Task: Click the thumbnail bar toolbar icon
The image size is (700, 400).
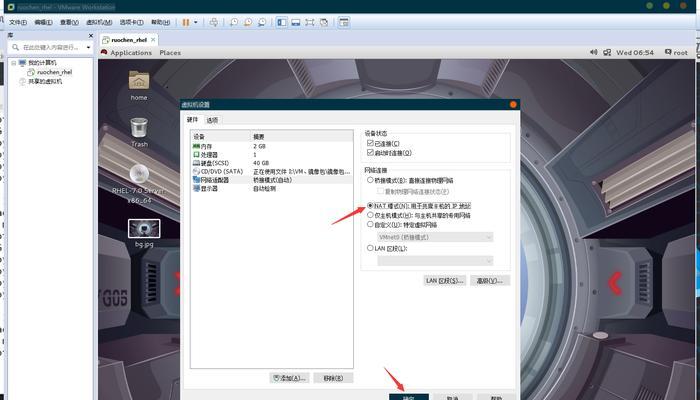Action: click(296, 22)
